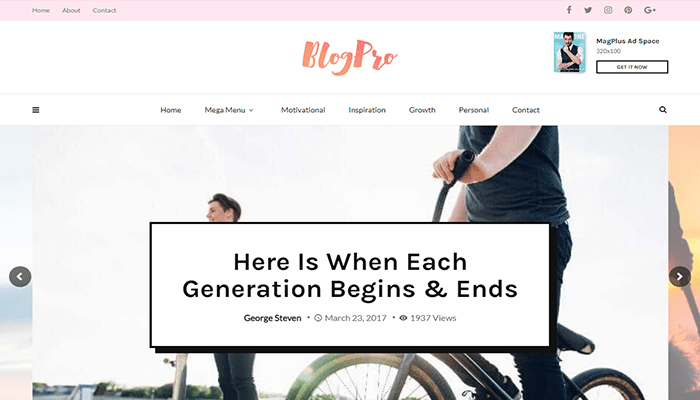Viewport: 700px width, 400px height.
Task: Open the About link in top bar
Action: coord(71,10)
